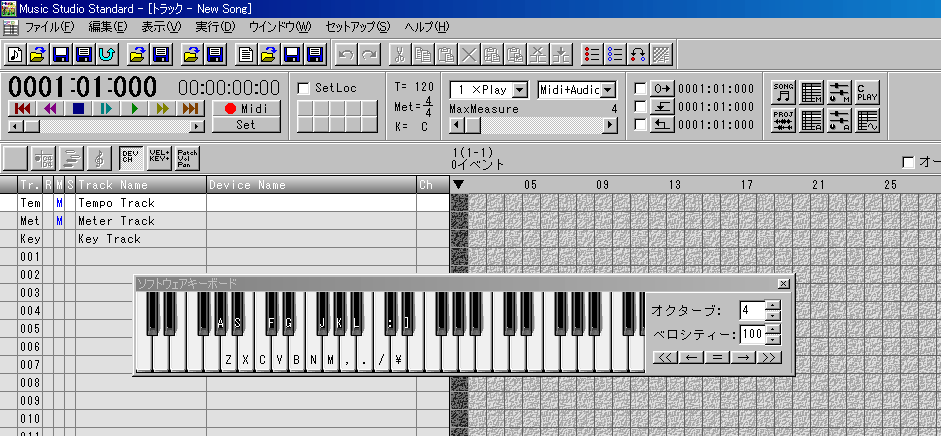Open the audio mixer icon marked A
This screenshot has width=941, height=436.
point(840,120)
